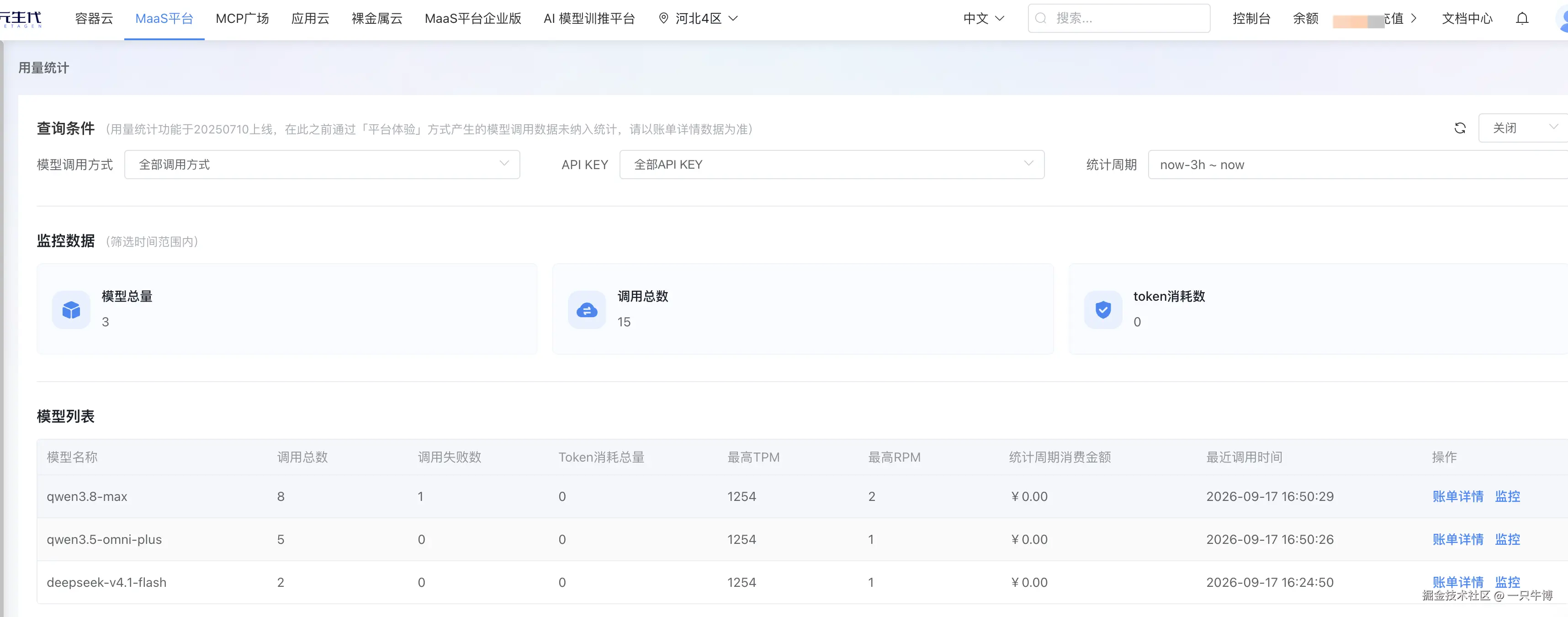The height and width of the screenshot is (617, 1568).
Task: Click the 最高TPM column header
Action: [x=753, y=457]
